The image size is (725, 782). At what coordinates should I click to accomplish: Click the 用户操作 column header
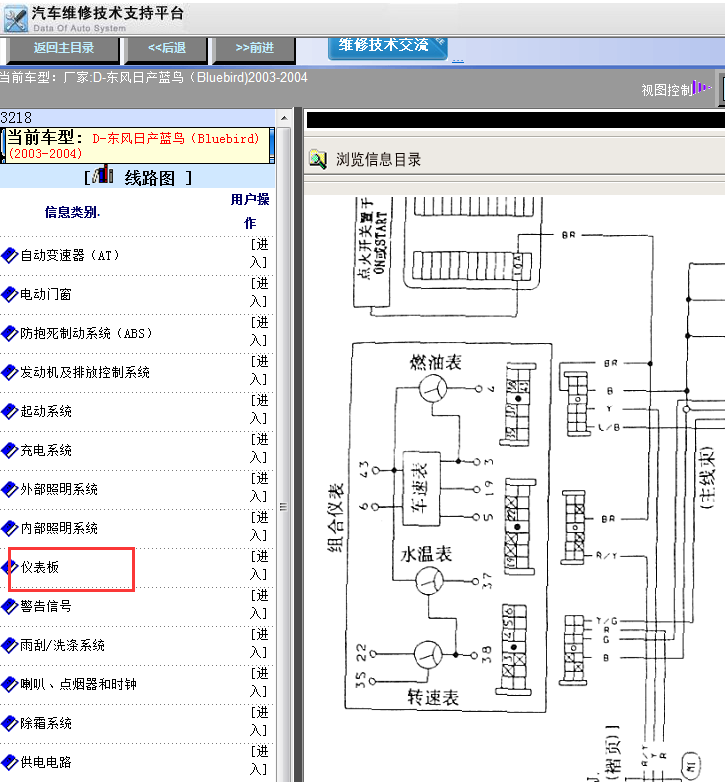pyautogui.click(x=250, y=211)
